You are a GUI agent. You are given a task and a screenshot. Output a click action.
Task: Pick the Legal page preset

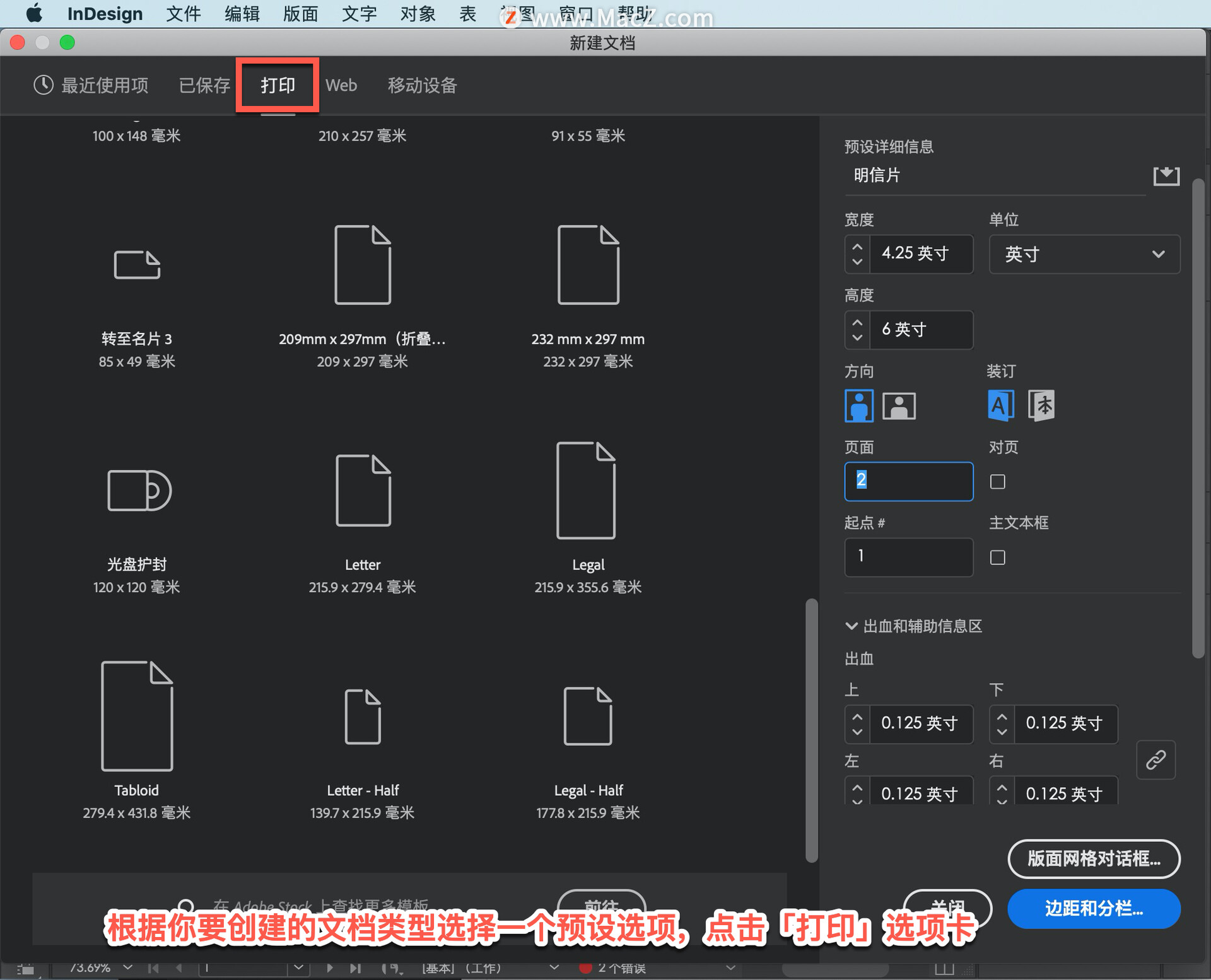click(x=586, y=490)
